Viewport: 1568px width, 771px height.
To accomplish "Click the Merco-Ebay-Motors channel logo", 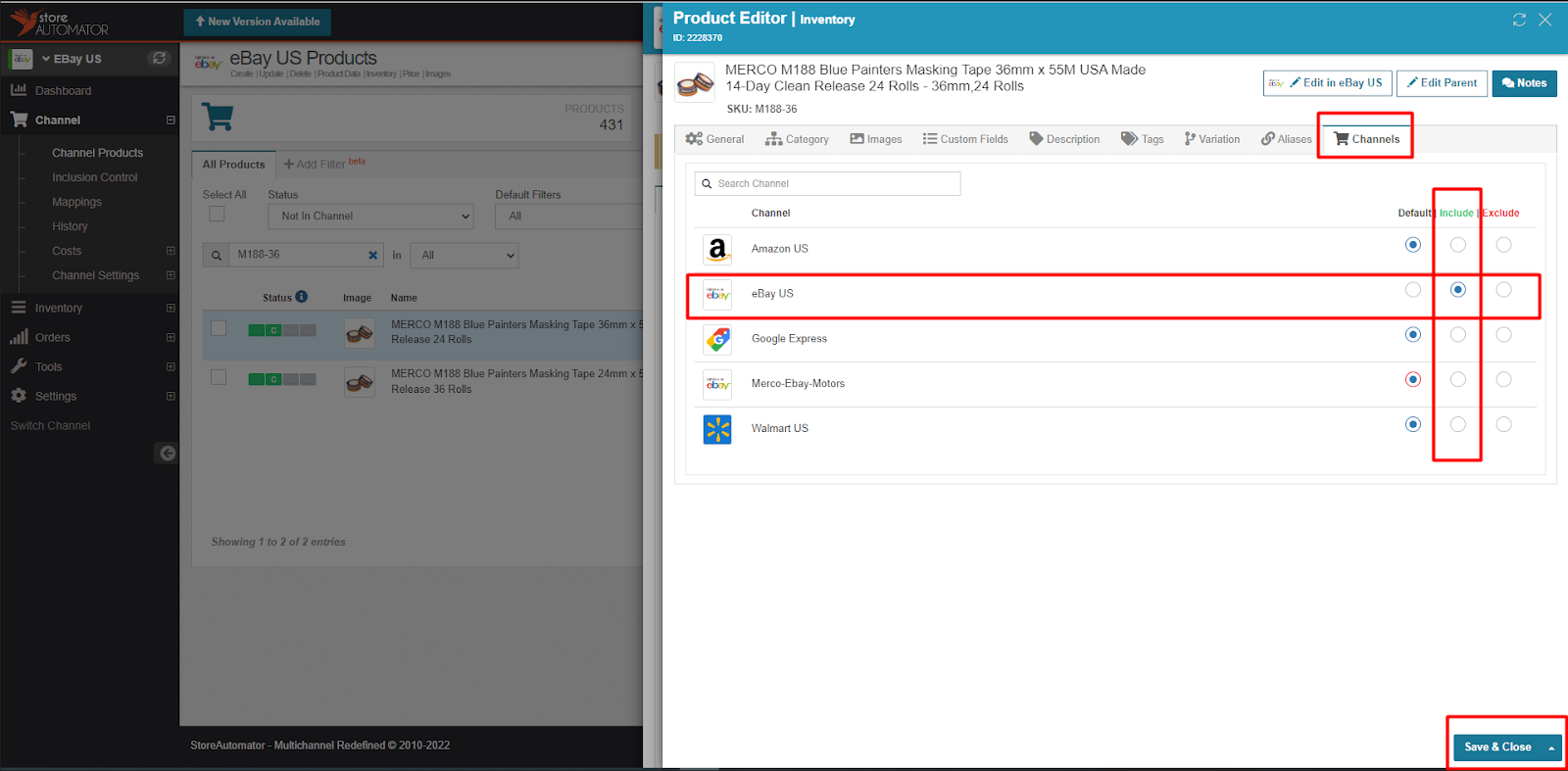I will 717,384.
